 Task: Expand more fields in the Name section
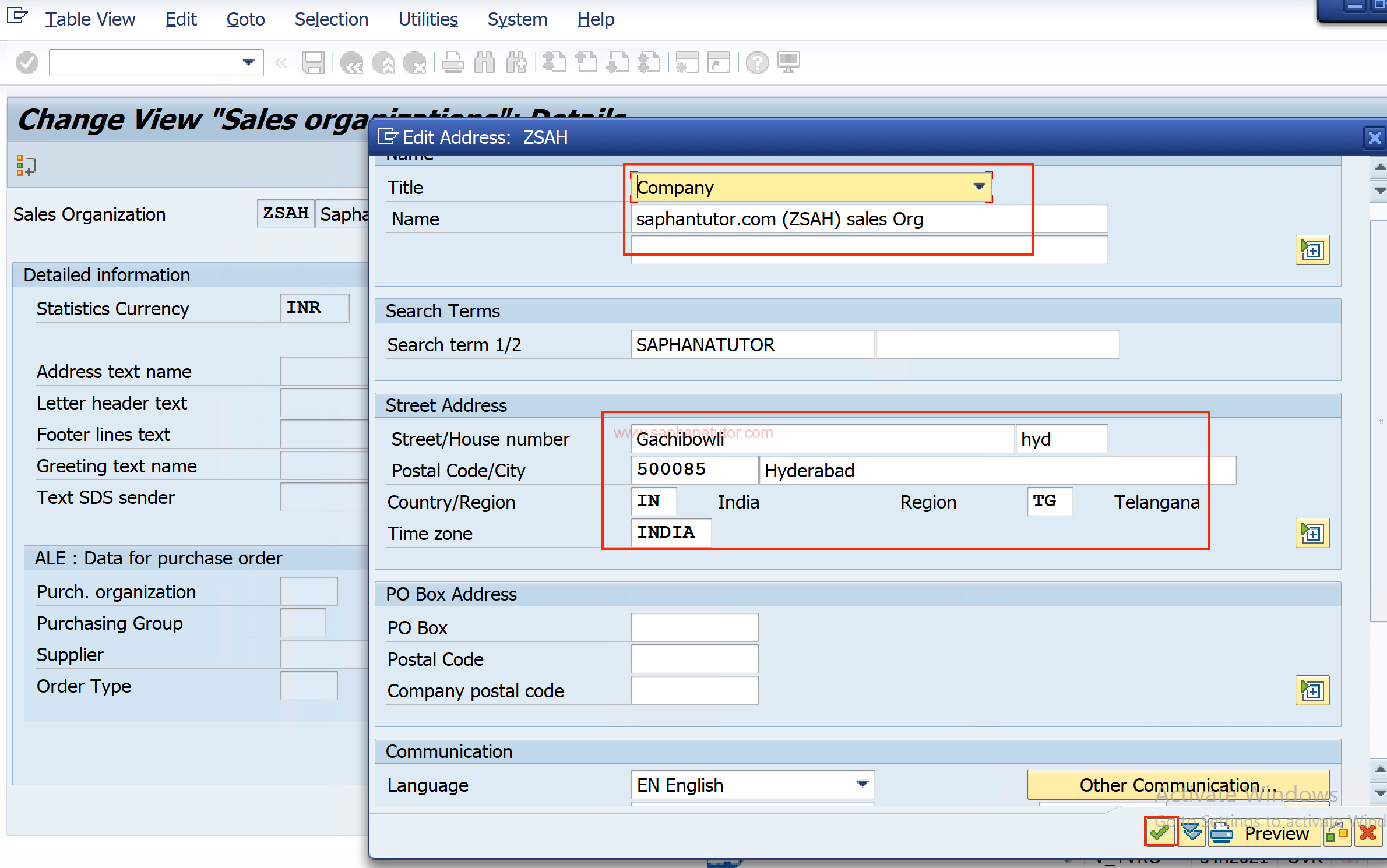1312,250
